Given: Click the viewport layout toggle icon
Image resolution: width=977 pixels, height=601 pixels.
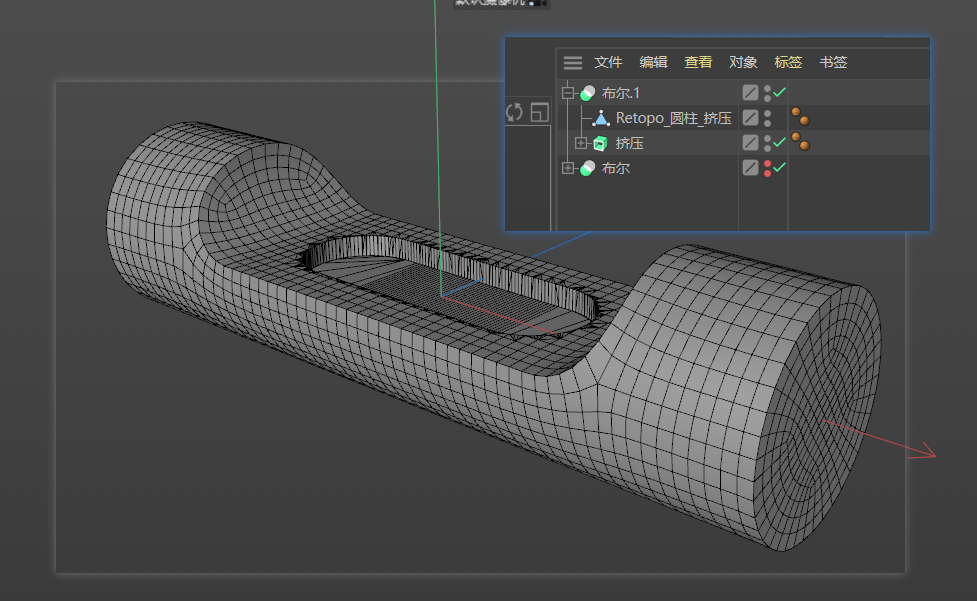Looking at the screenshot, I should coord(539,112).
